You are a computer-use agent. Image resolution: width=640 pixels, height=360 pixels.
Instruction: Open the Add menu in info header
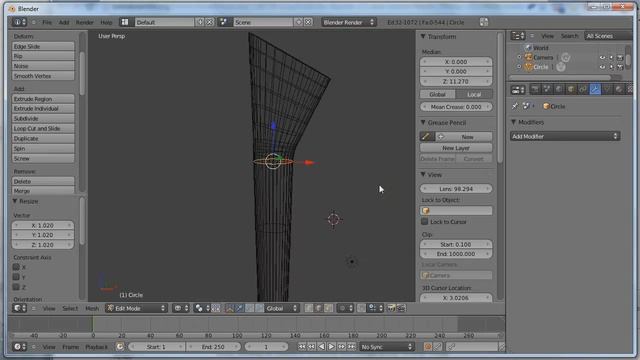[64, 22]
